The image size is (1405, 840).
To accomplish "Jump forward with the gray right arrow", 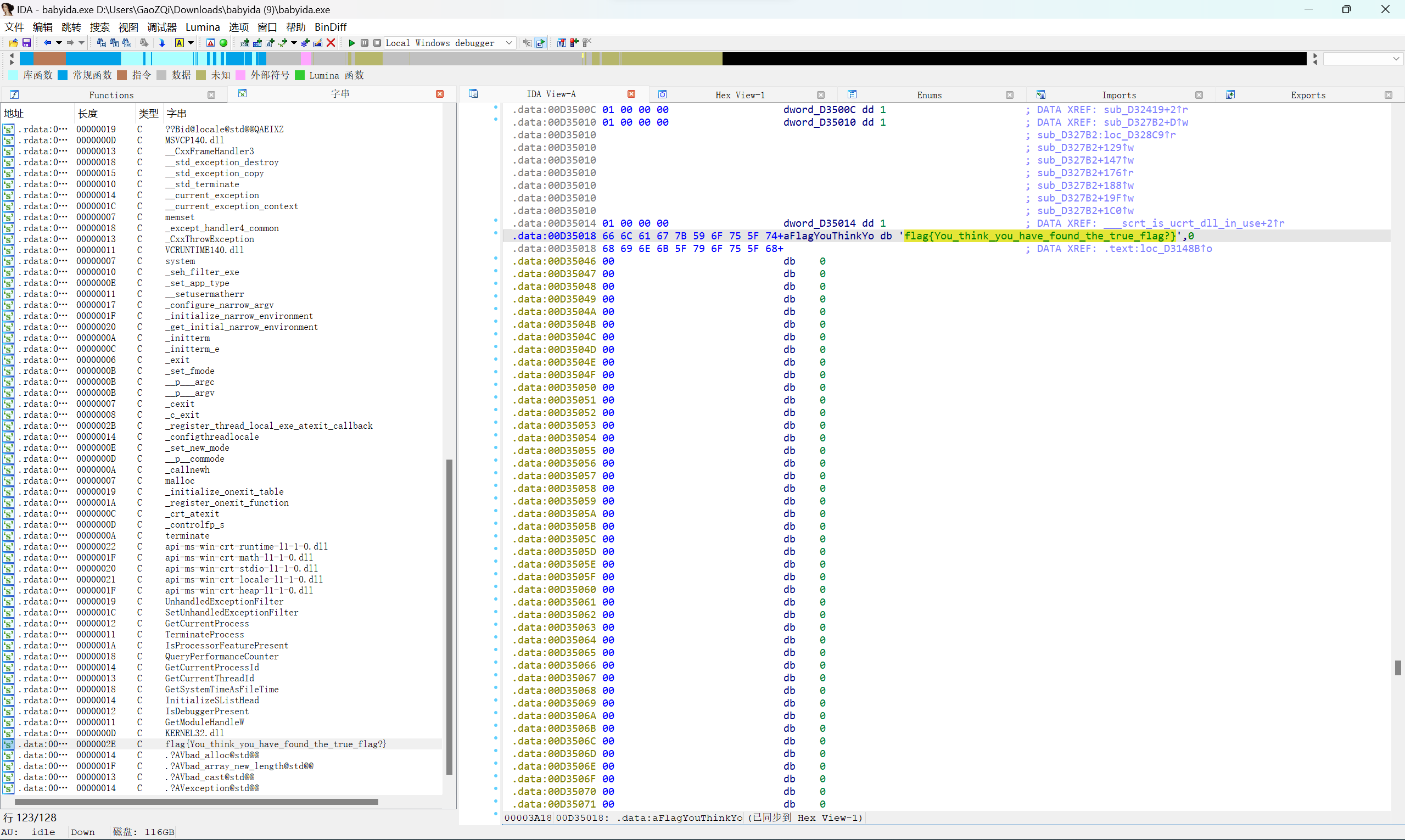I will coord(70,43).
